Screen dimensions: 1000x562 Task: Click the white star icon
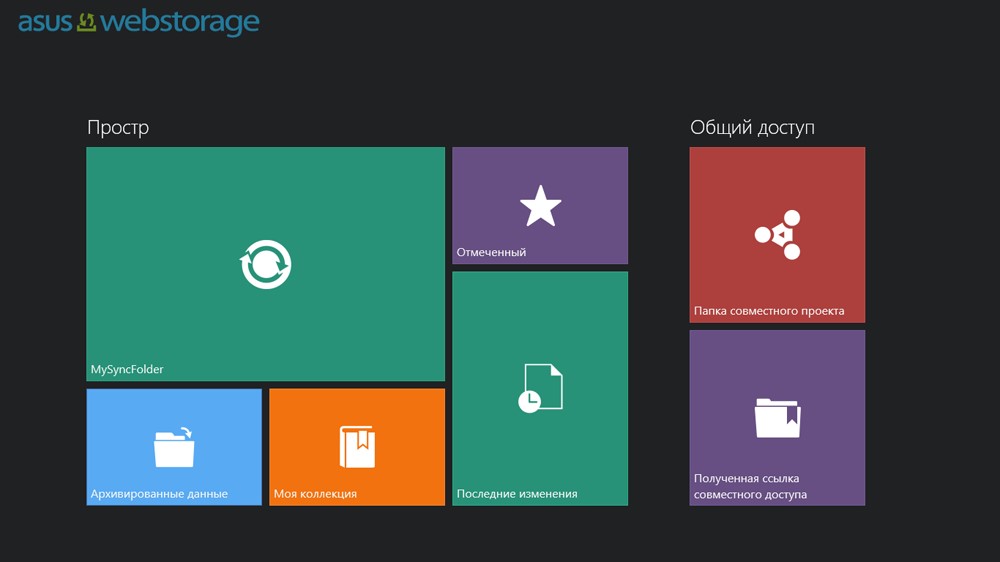tap(540, 206)
